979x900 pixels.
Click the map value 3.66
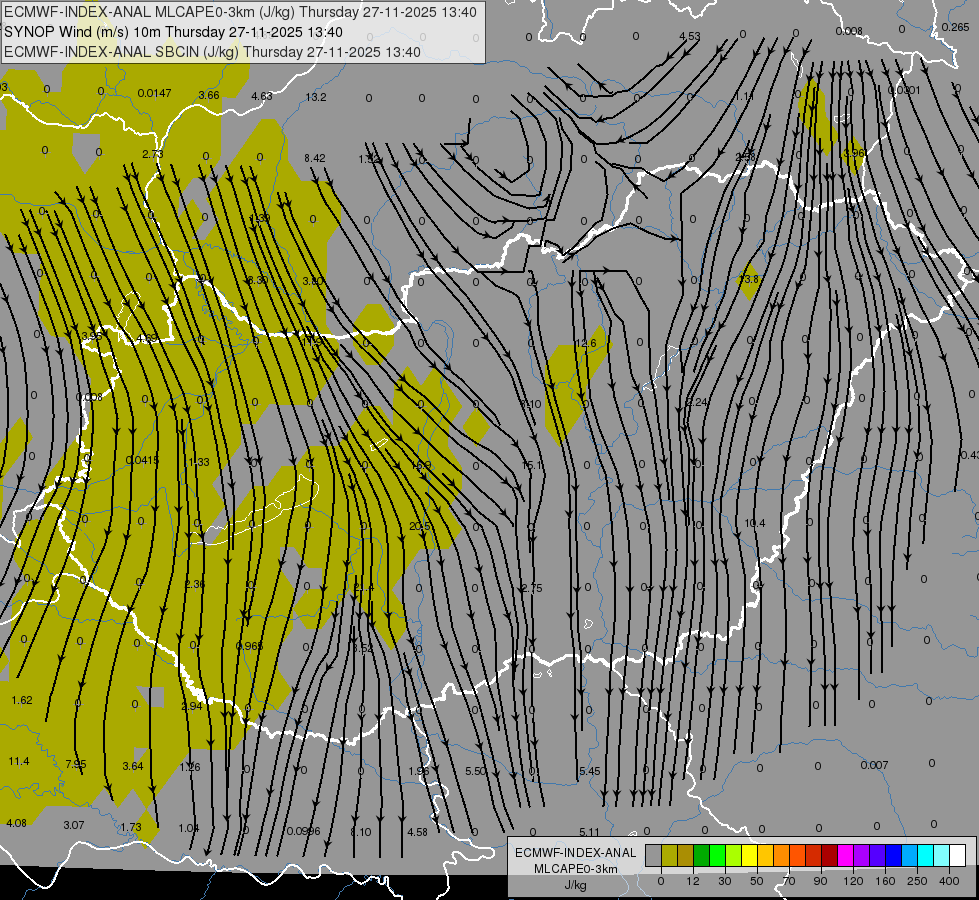[x=209, y=95]
